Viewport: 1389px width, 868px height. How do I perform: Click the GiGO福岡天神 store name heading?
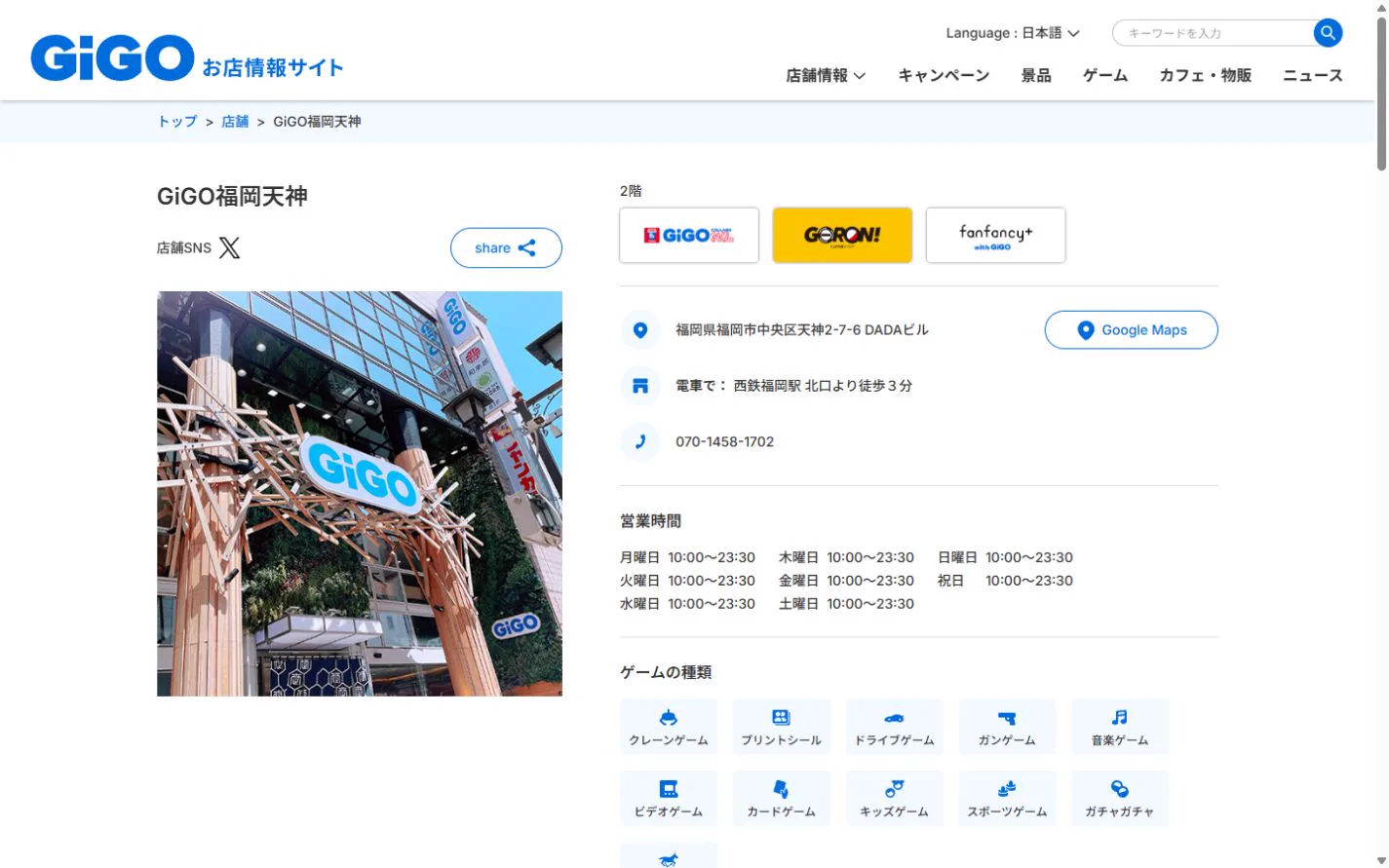coord(232,196)
